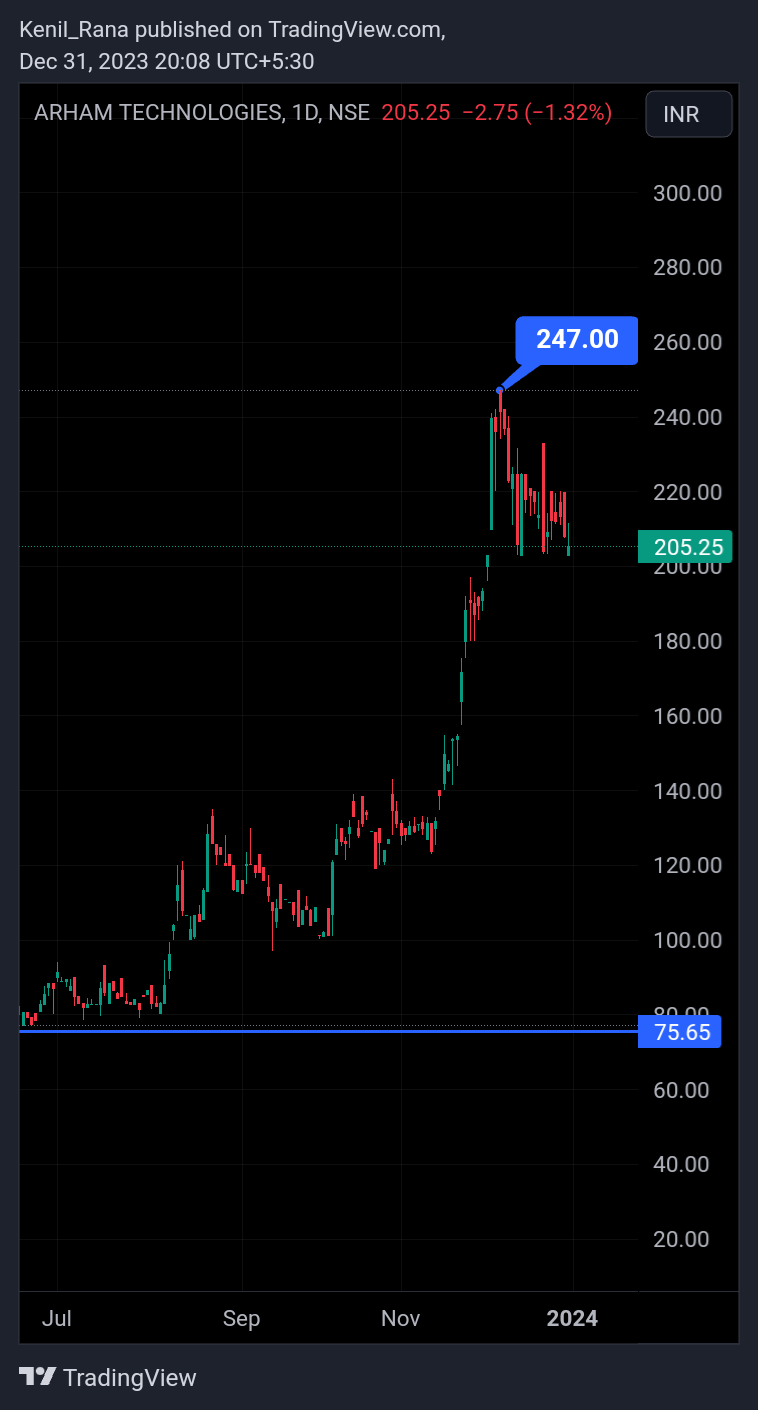Click the Dec 31, 2023 20:08 timestamp
Screen dimensions: 758x1410
point(167,62)
